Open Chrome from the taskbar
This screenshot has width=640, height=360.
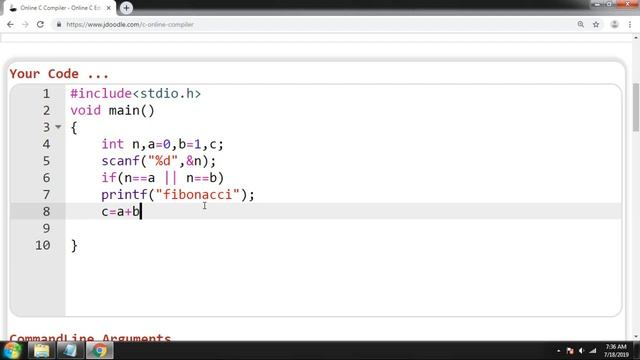[99, 351]
